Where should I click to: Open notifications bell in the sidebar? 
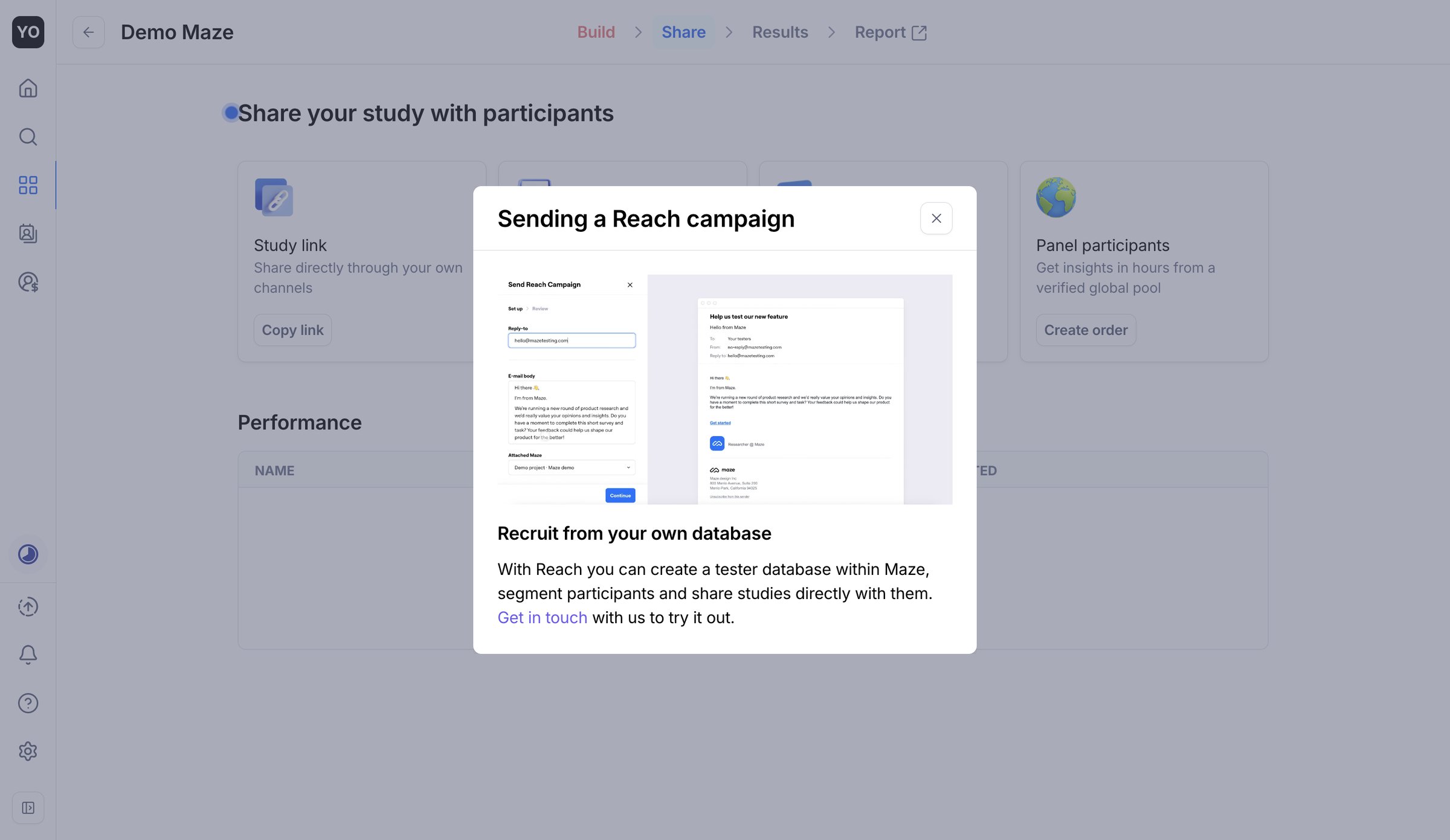coord(28,655)
